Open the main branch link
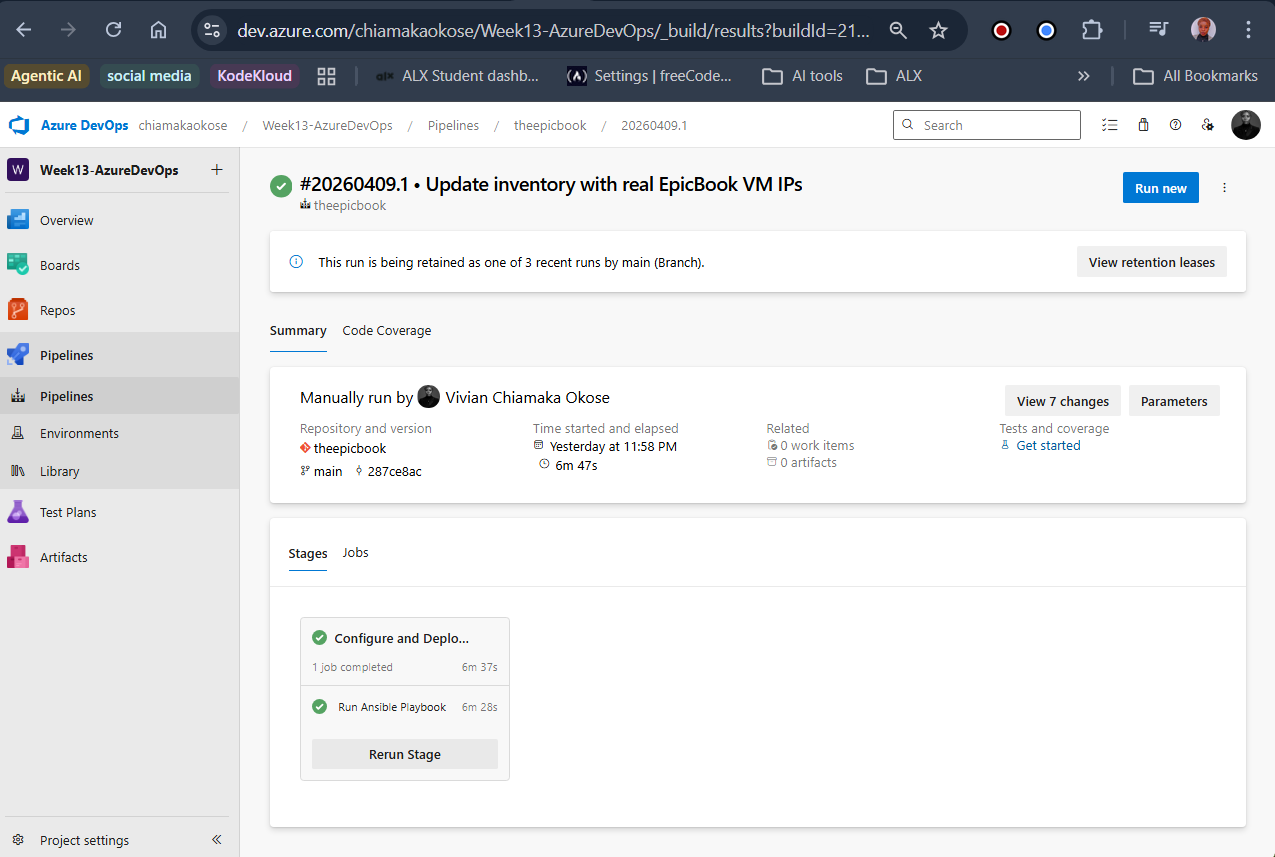The image size is (1275, 857). (328, 471)
